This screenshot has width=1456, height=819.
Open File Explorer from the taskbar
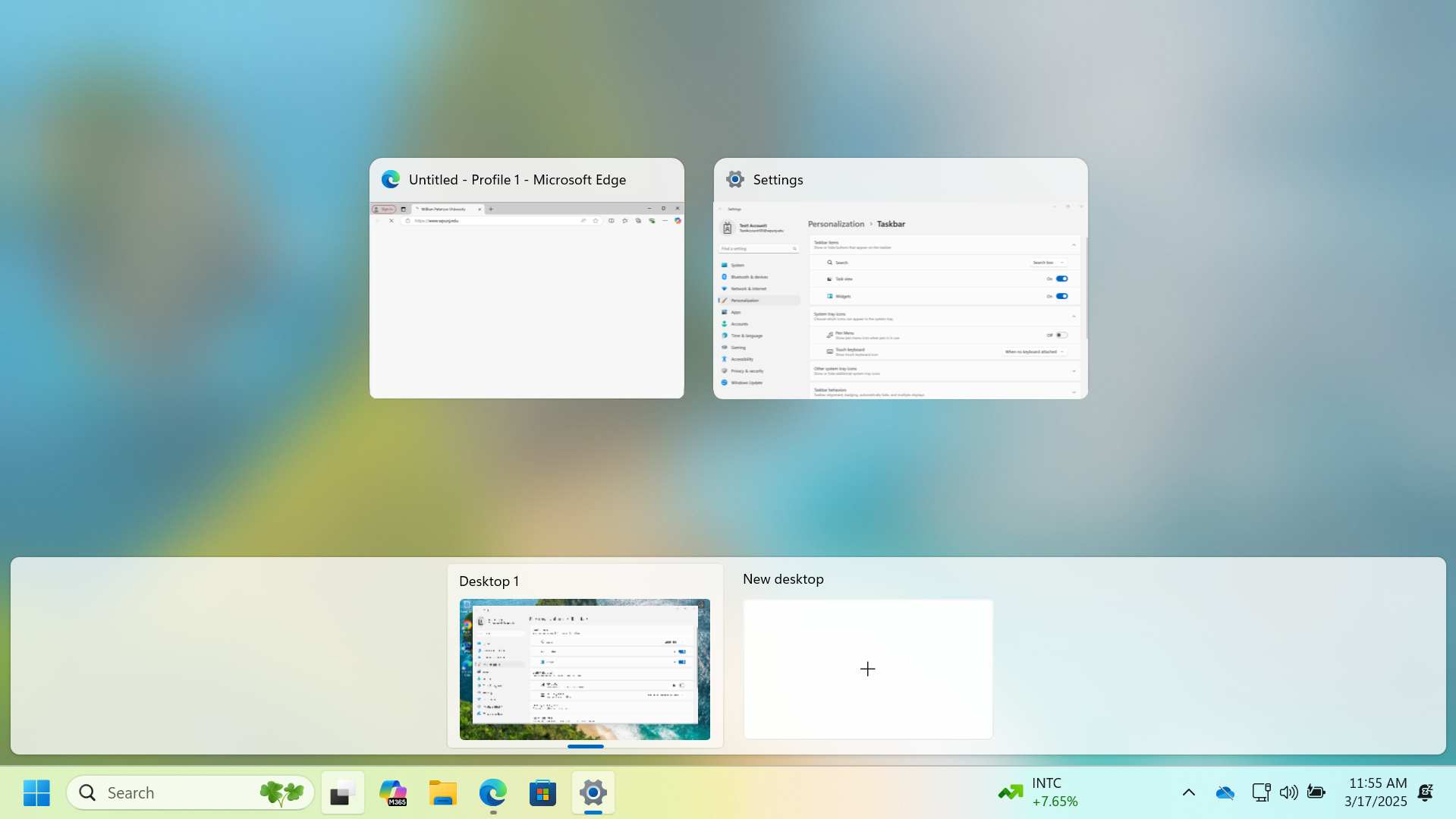coord(442,792)
